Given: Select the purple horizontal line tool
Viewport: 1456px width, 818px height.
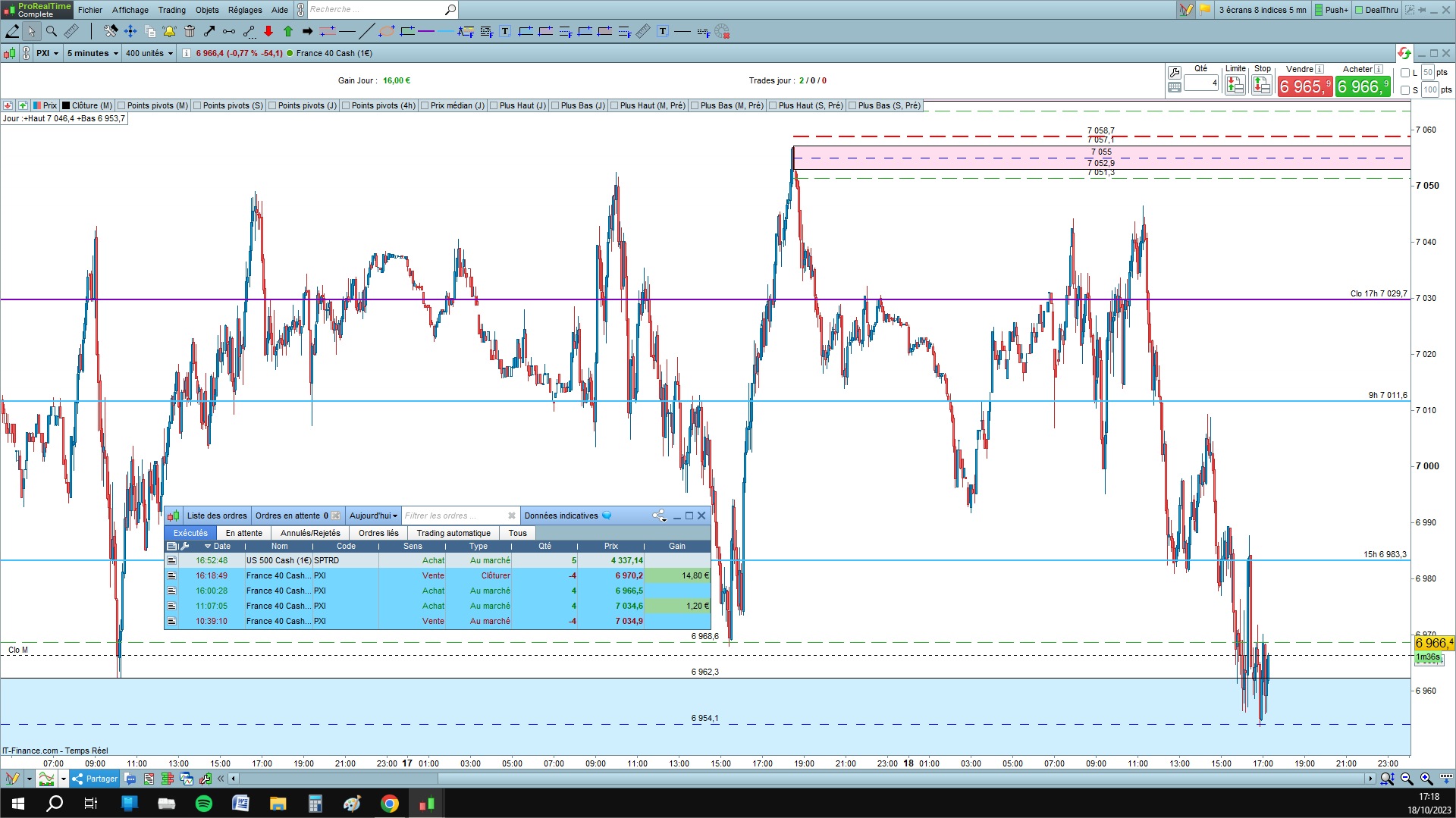Looking at the screenshot, I should click(x=426, y=31).
